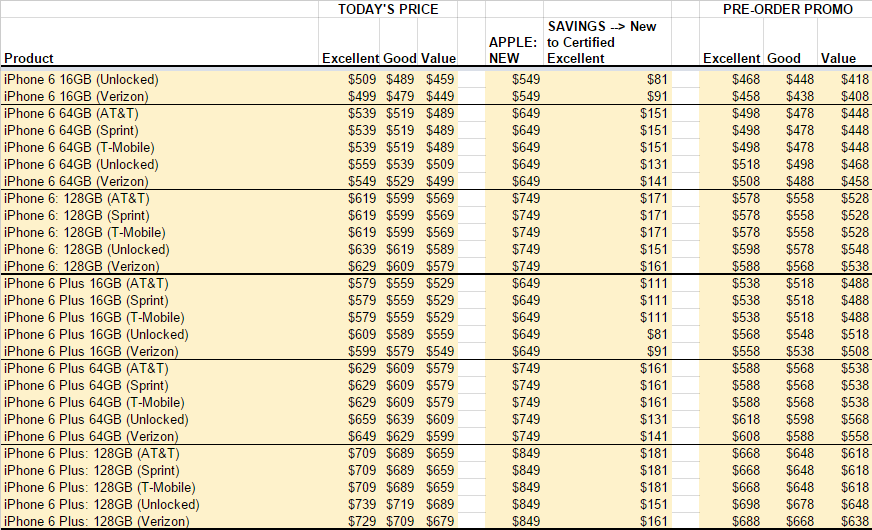Select the iPhone 6 Plus 16GB (T-Mobile) cell
The image size is (872, 530).
click(x=94, y=318)
